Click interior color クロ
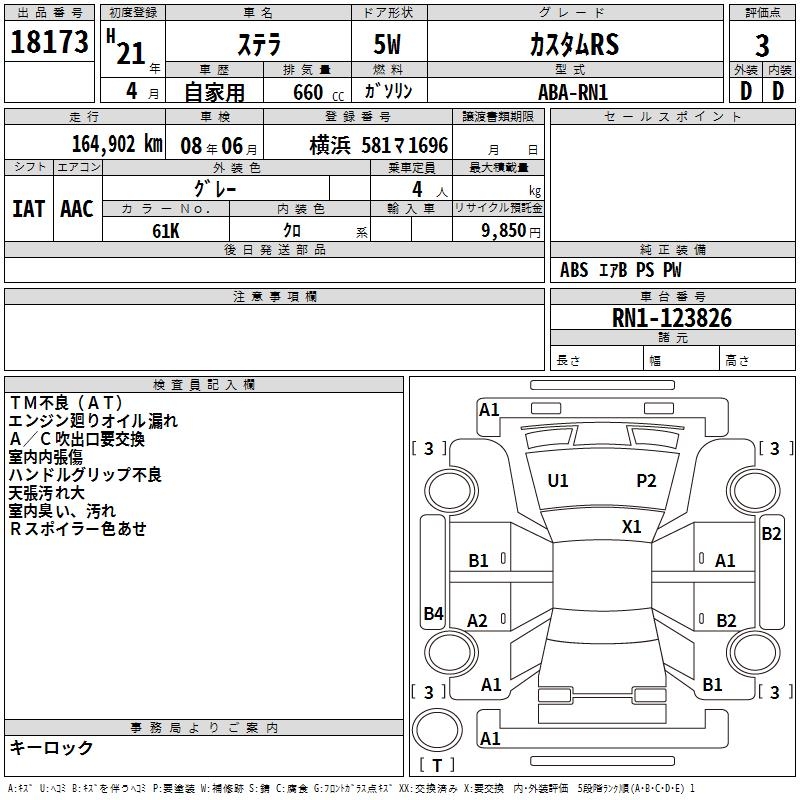Image resolution: width=800 pixels, height=800 pixels. pos(292,231)
